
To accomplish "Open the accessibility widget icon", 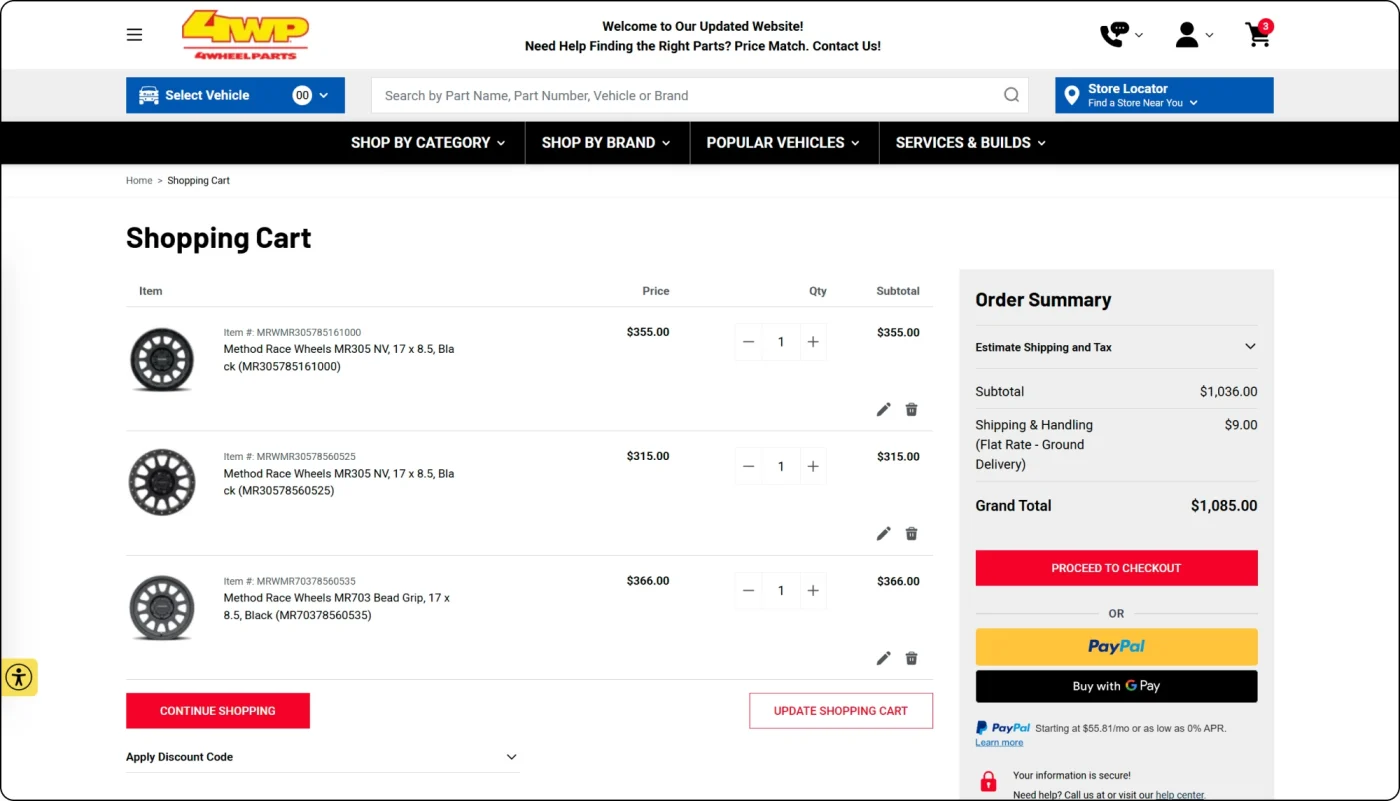I will pyautogui.click(x=19, y=677).
